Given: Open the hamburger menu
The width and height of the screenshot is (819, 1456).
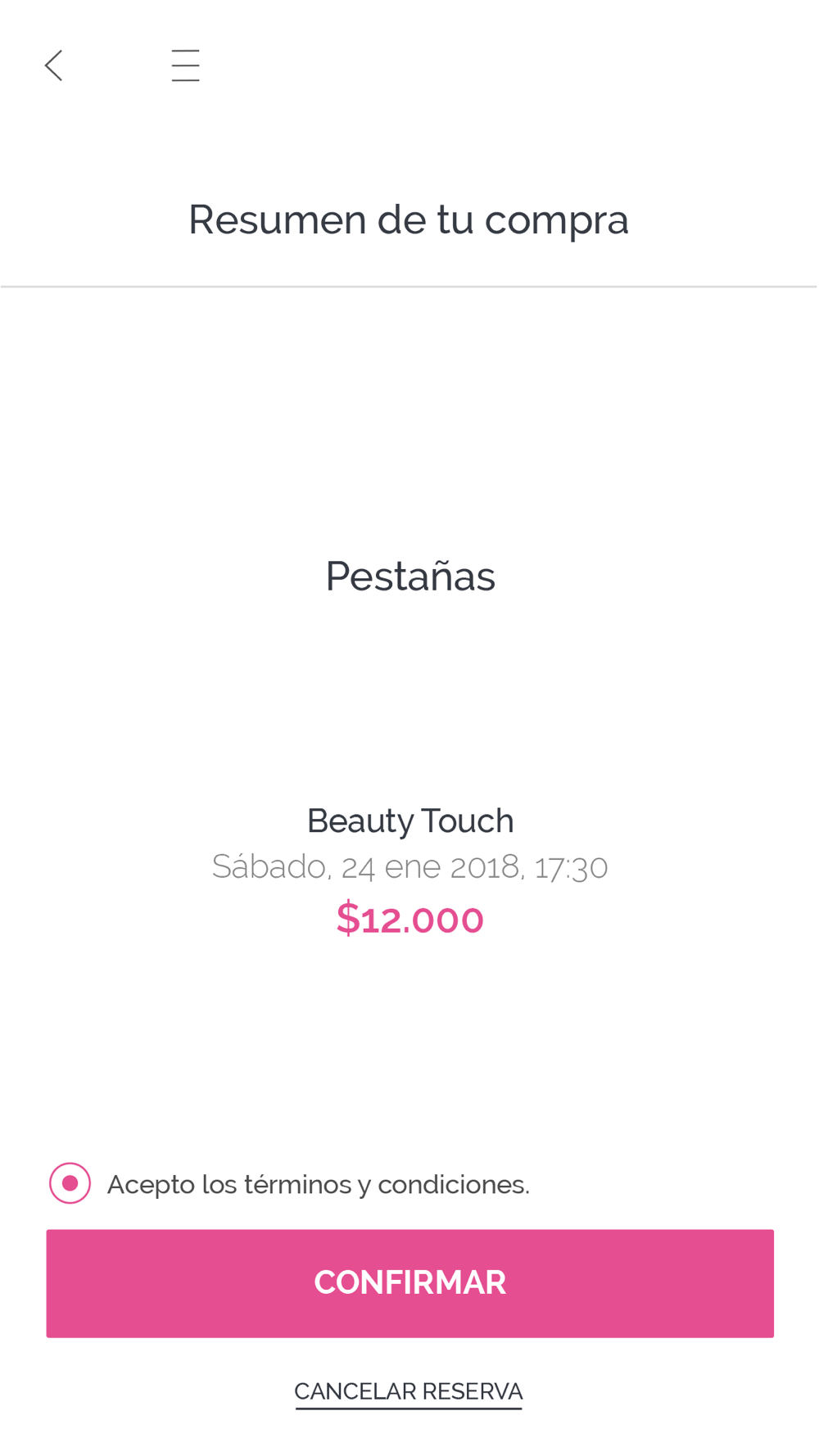Looking at the screenshot, I should (x=186, y=66).
